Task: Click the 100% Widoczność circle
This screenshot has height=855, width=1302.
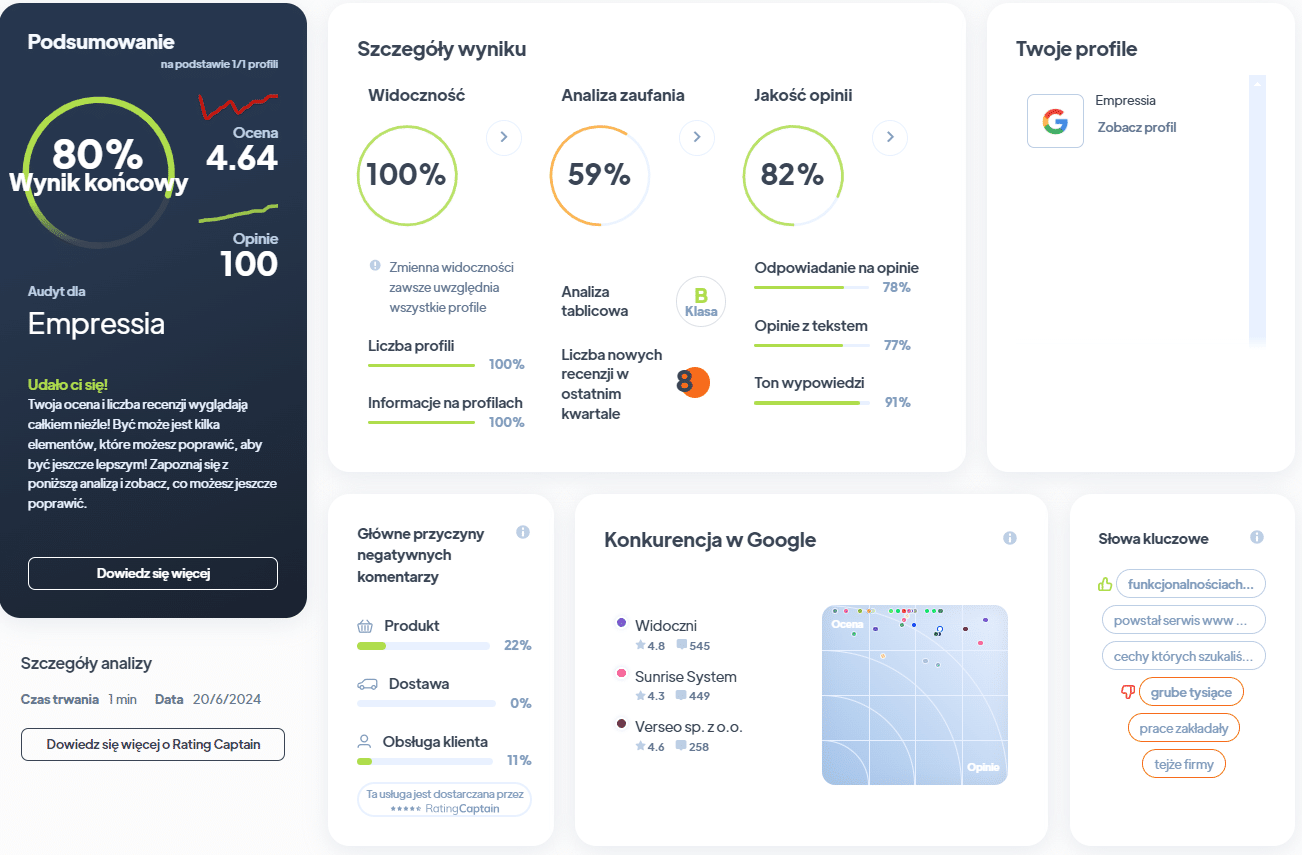Action: (406, 175)
